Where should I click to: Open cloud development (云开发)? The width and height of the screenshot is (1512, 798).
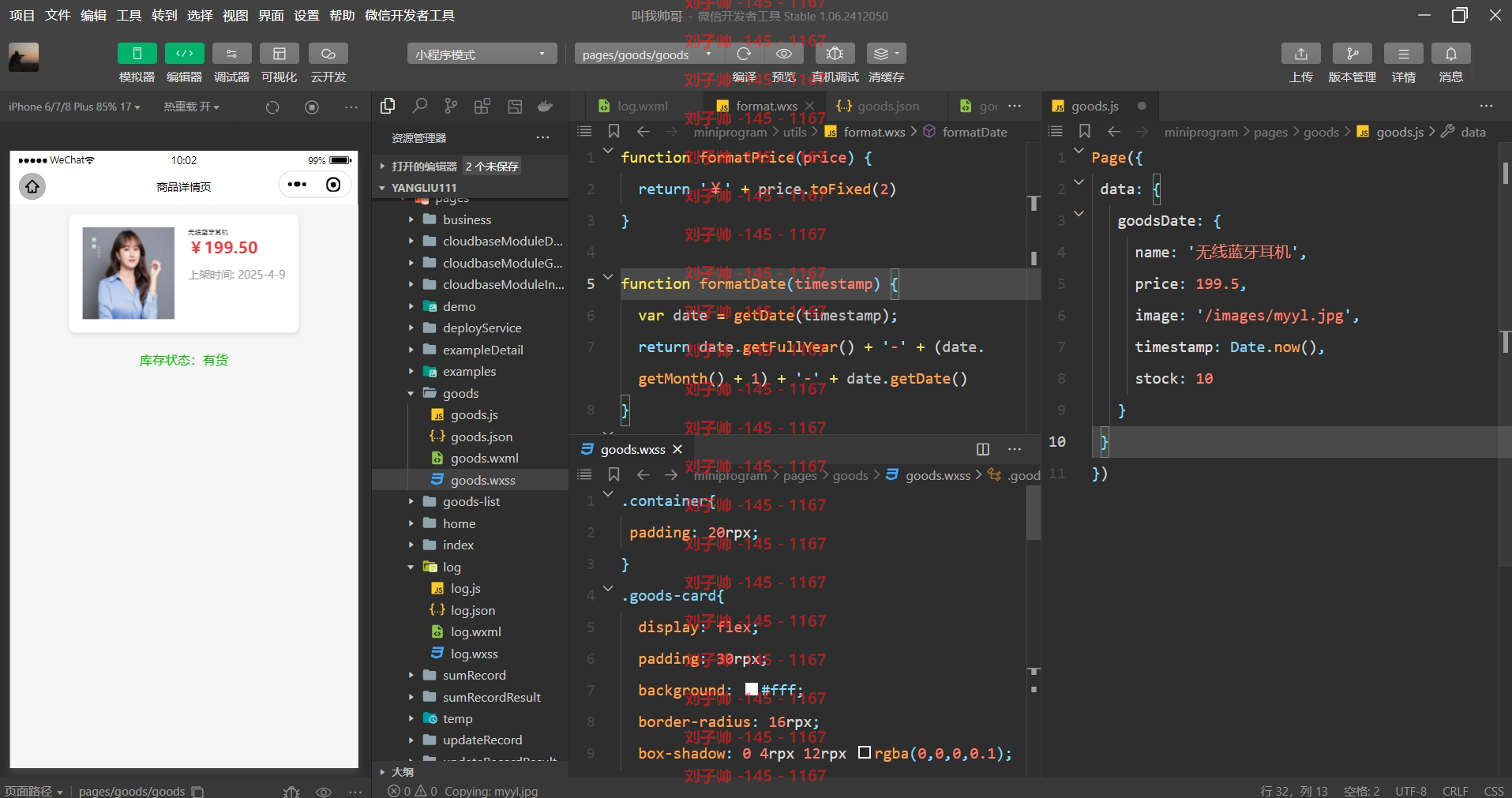pos(328,54)
